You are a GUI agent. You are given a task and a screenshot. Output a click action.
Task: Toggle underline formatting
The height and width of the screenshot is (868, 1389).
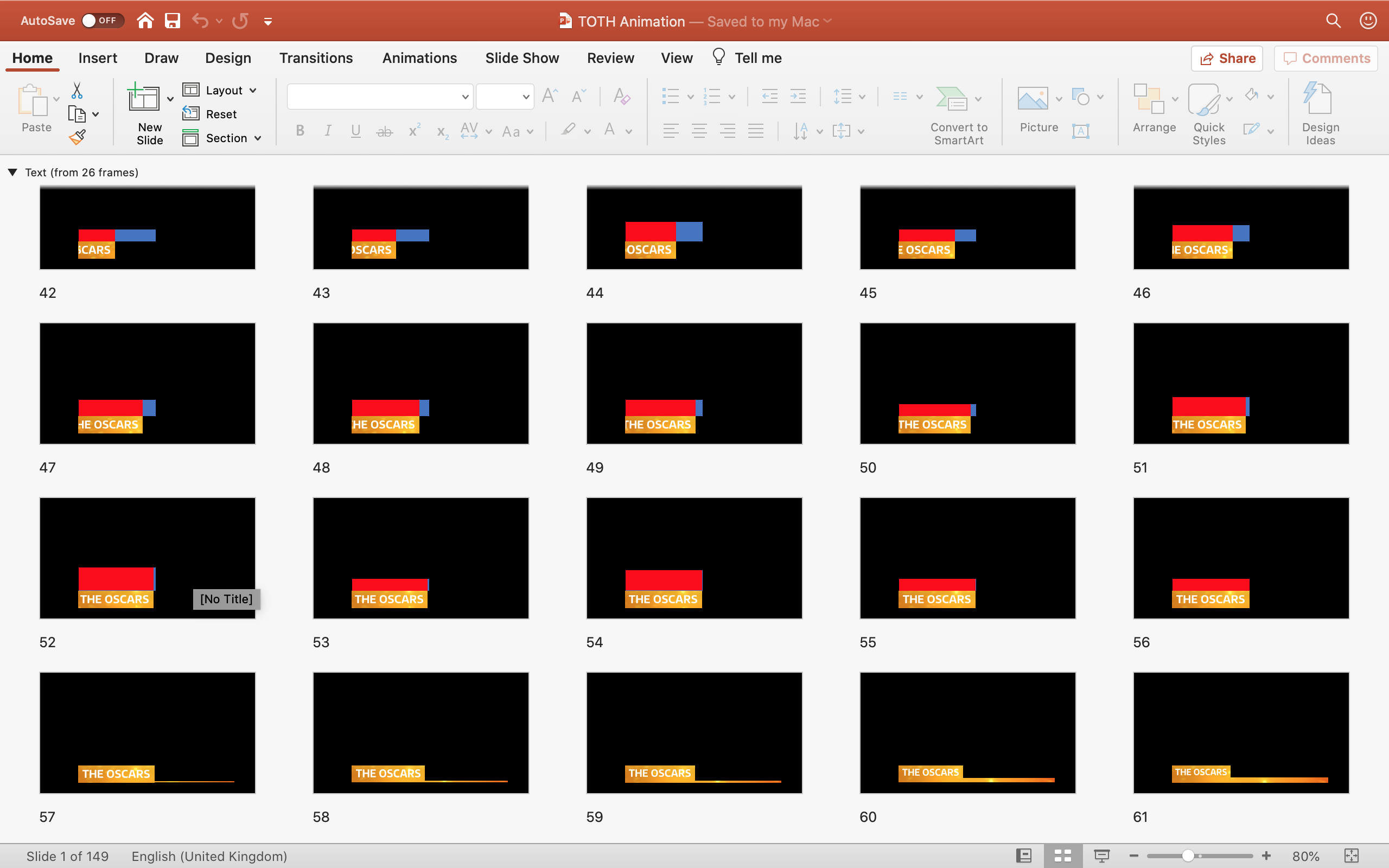356,131
